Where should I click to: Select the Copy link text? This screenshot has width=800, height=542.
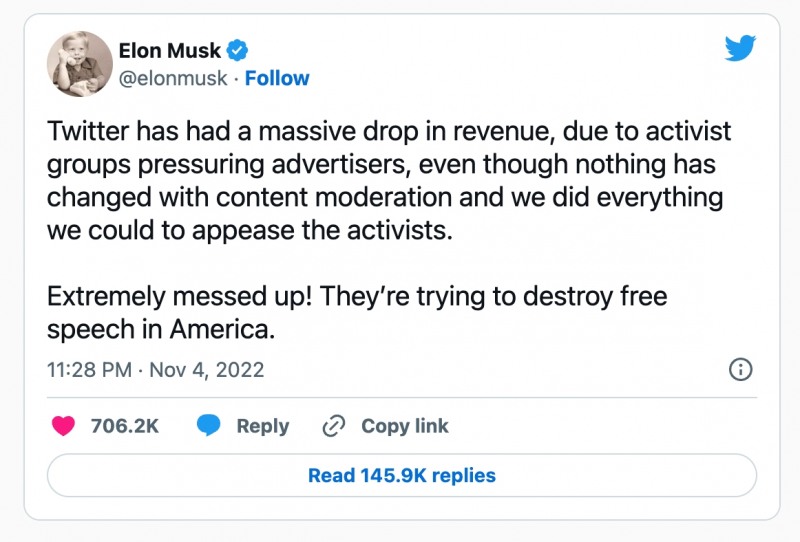[405, 426]
